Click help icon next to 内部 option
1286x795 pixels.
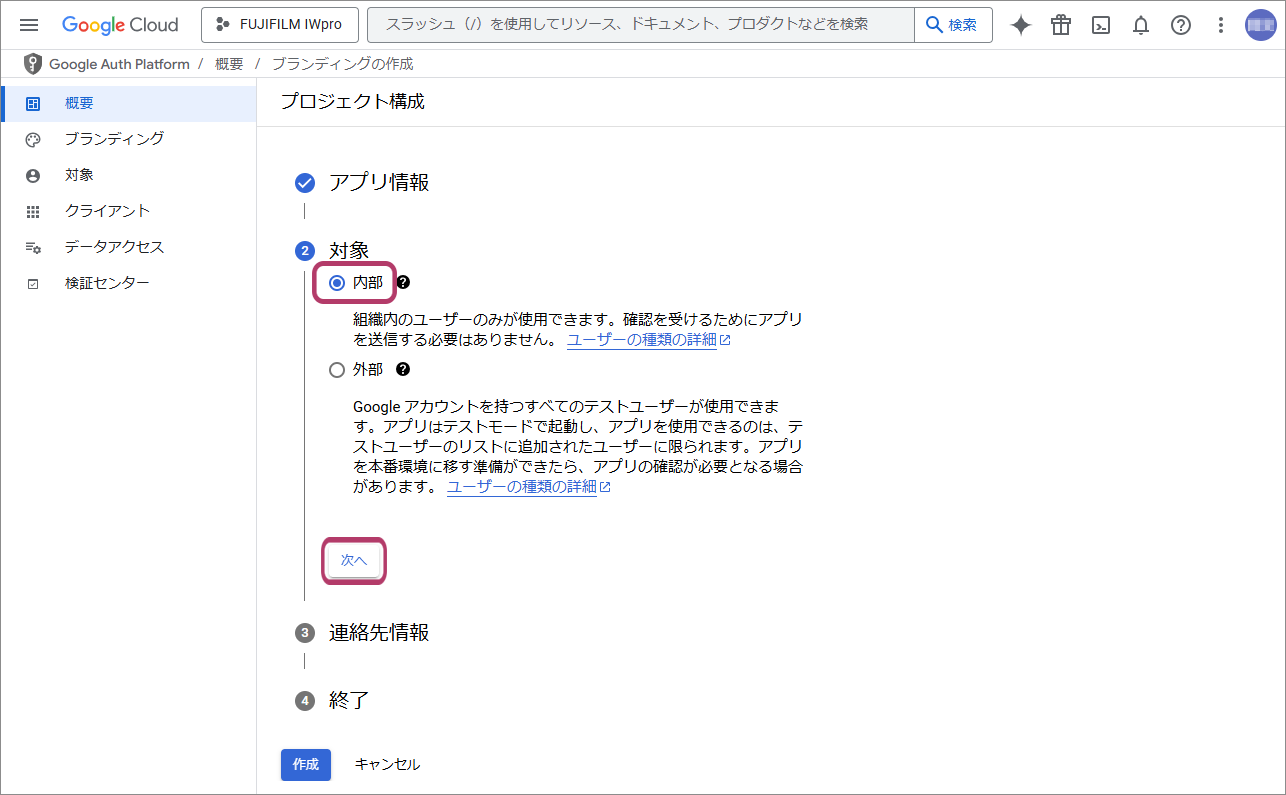(403, 283)
